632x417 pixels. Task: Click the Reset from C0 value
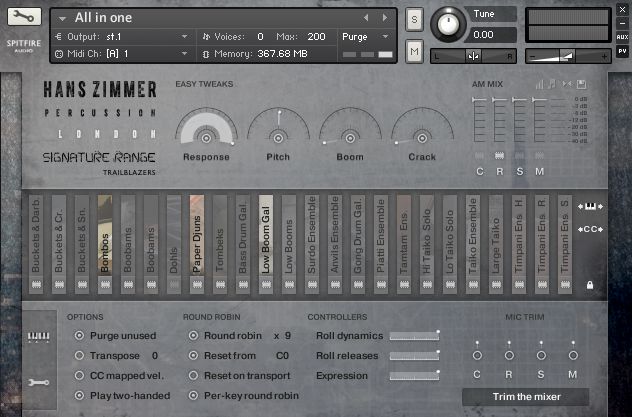point(282,356)
